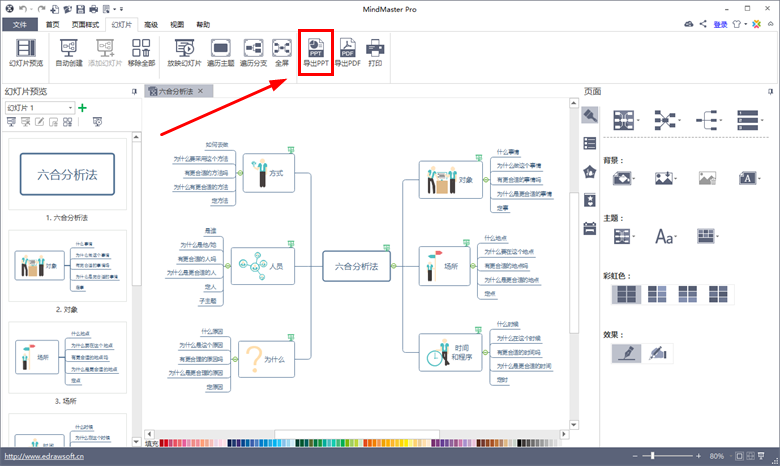
Task: Open the 文件 file menu
Action: [x=22, y=23]
